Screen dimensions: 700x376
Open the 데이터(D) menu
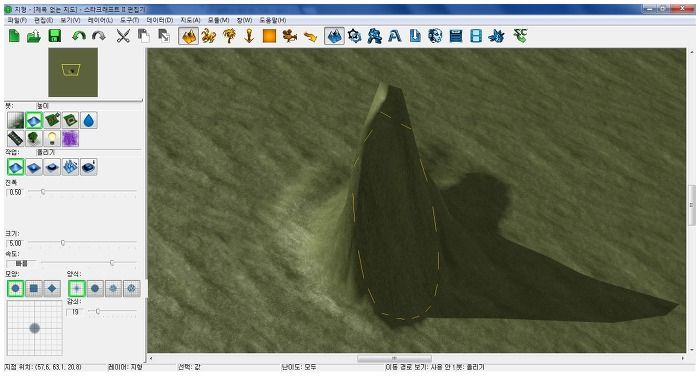tap(160, 20)
